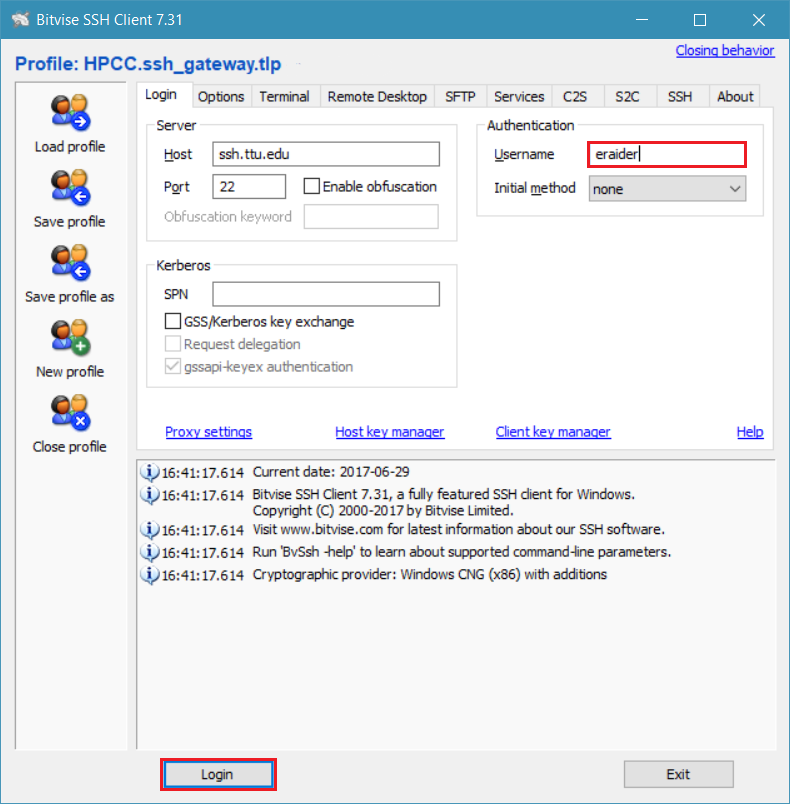Viewport: 790px width, 804px height.
Task: Click the Help link
Action: coord(750,432)
